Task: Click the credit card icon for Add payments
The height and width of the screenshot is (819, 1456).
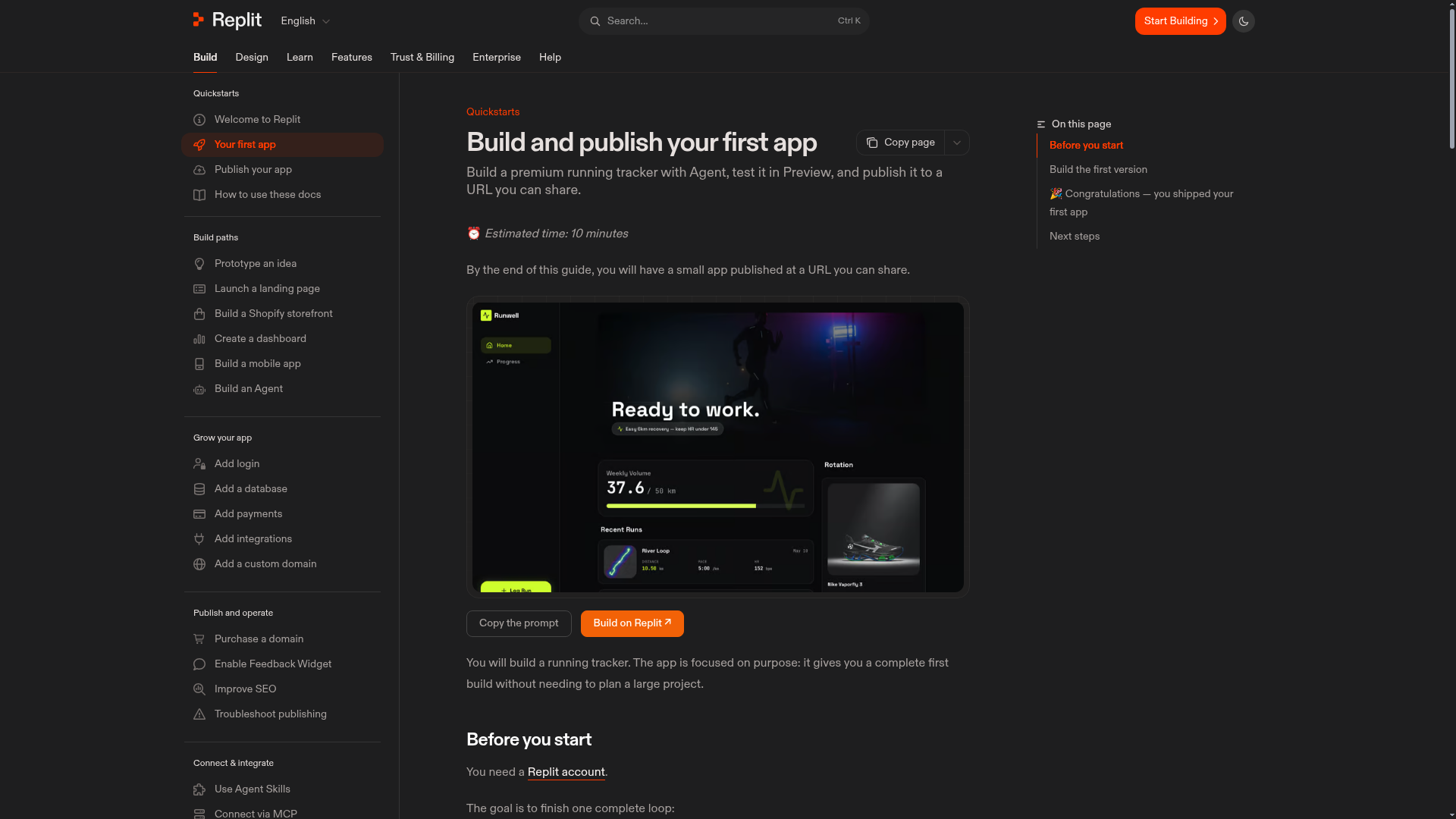Action: (199, 514)
